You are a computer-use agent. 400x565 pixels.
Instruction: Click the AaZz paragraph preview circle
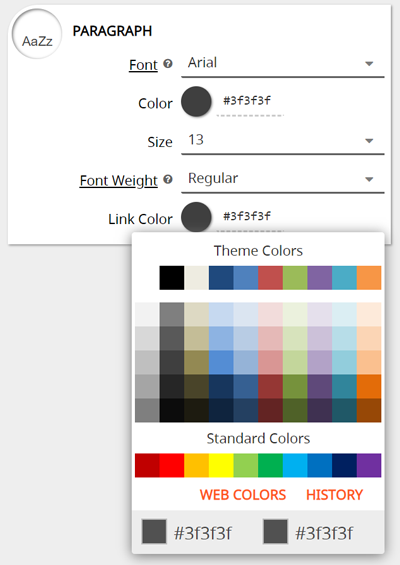[37, 34]
